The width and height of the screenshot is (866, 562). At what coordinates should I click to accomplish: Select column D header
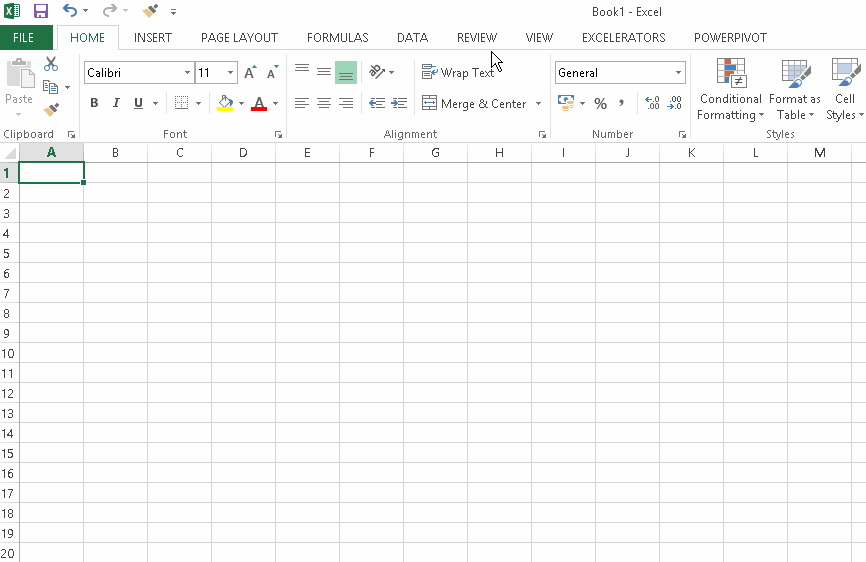[x=243, y=153]
